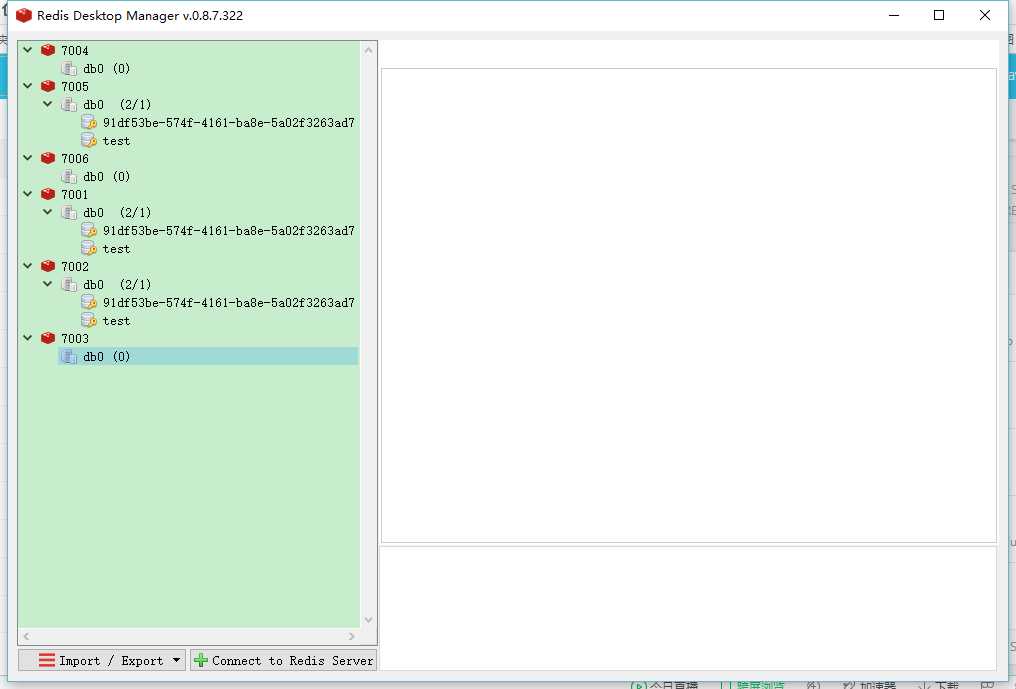Click the database icon of db0 under 7004
Screen dimensions: 1016x689
click(69, 68)
